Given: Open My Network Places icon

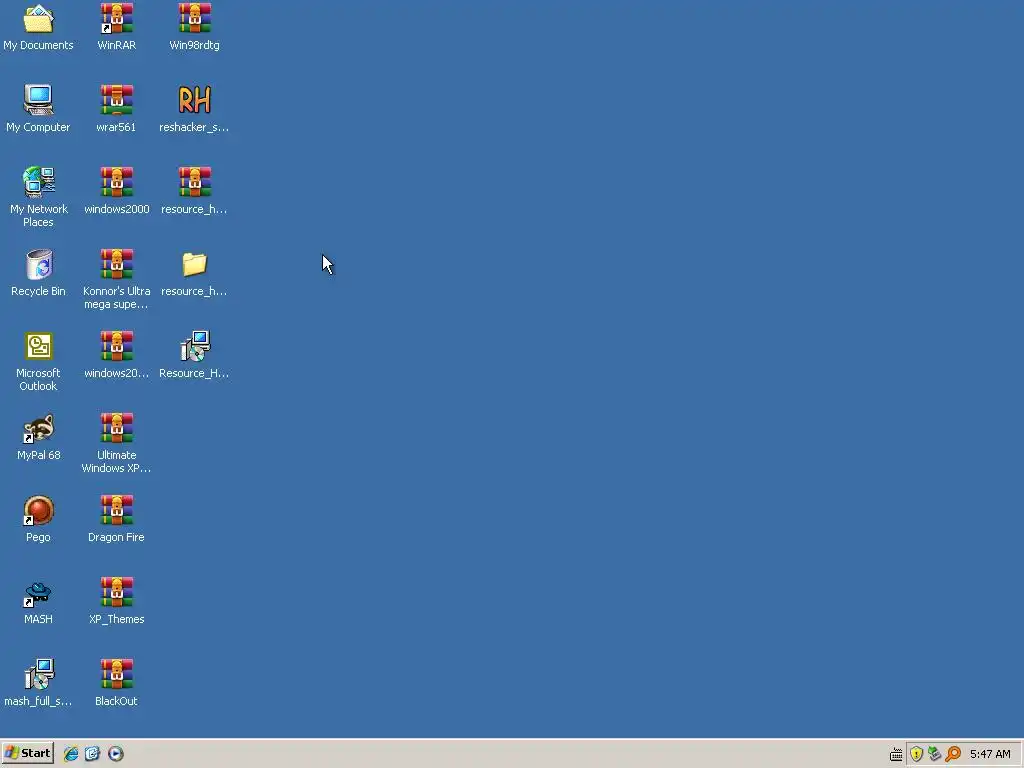Looking at the screenshot, I should pyautogui.click(x=39, y=182).
